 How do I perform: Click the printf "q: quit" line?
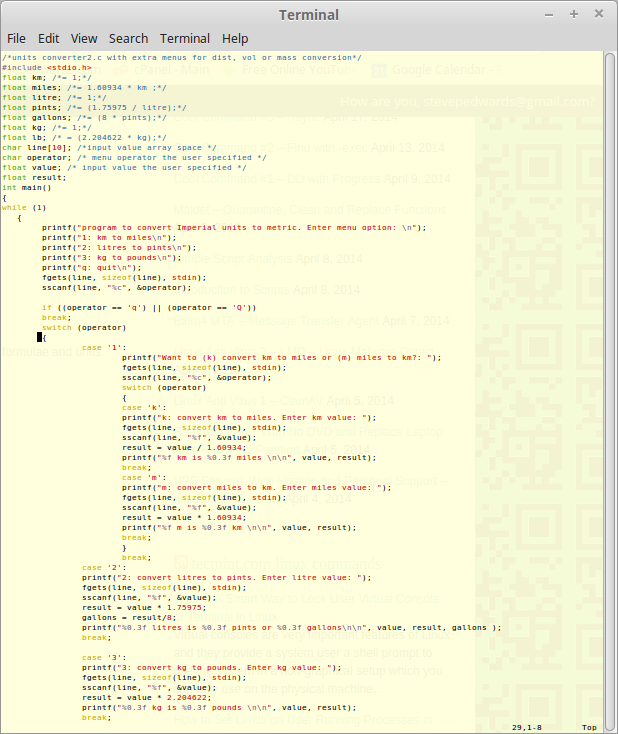(x=85, y=267)
